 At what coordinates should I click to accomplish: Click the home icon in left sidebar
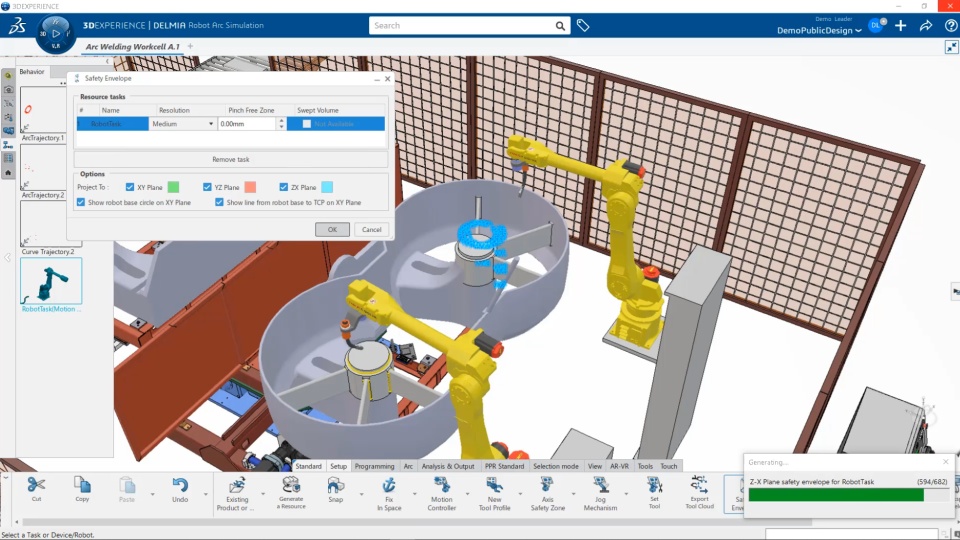(x=8, y=173)
